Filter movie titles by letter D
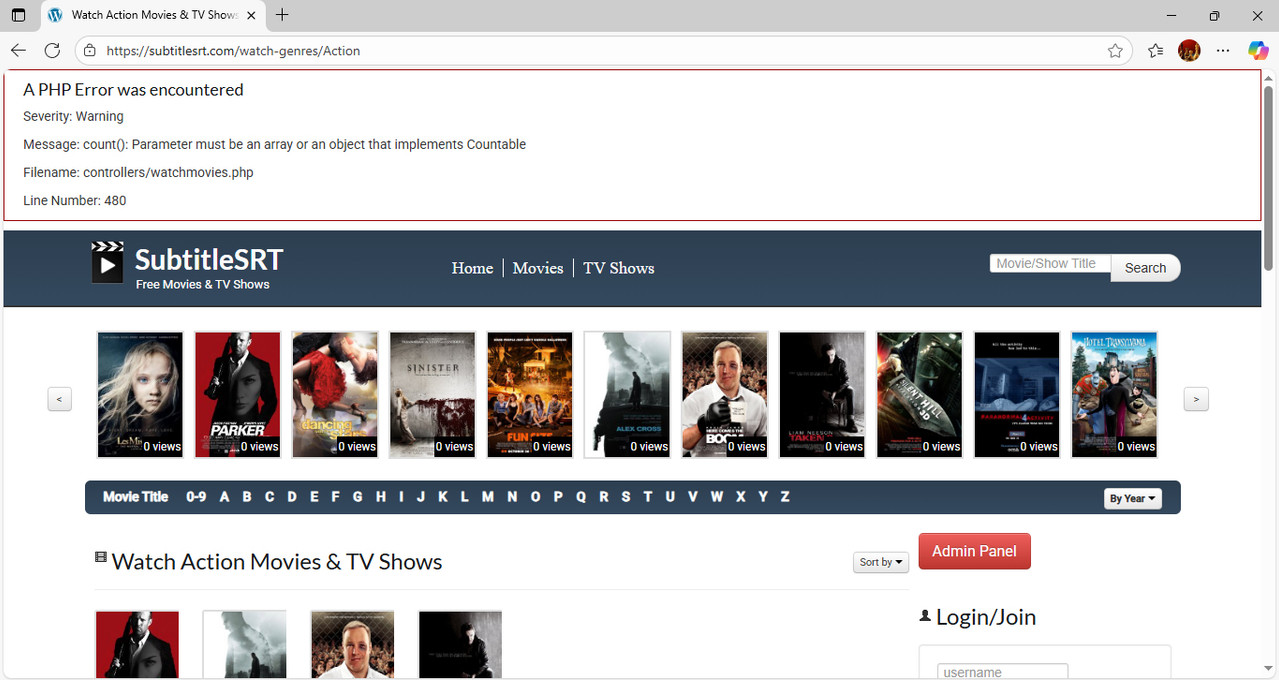Image resolution: width=1279 pixels, height=680 pixels. (292, 497)
